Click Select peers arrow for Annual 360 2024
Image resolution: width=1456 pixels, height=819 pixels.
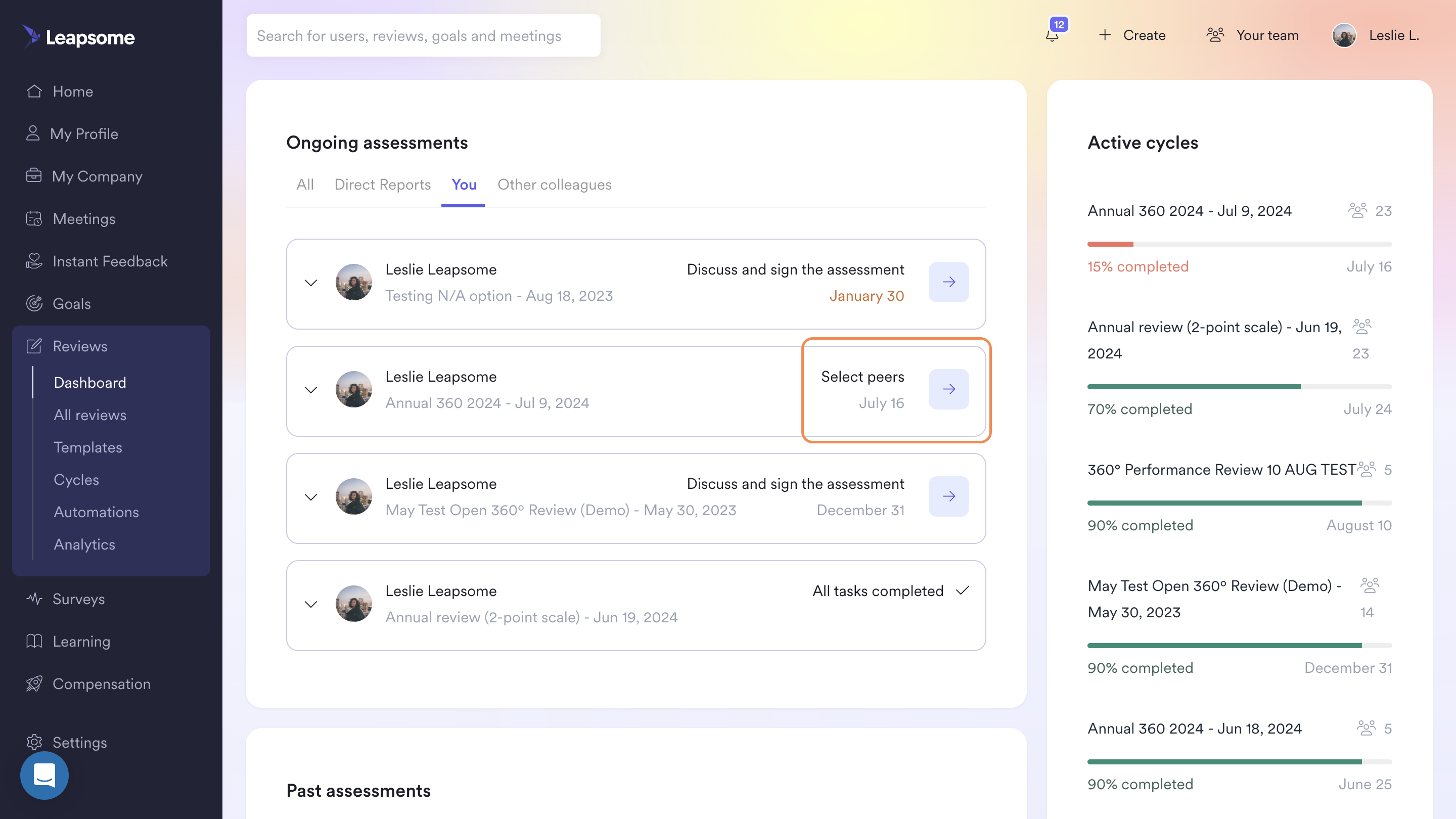tap(948, 389)
